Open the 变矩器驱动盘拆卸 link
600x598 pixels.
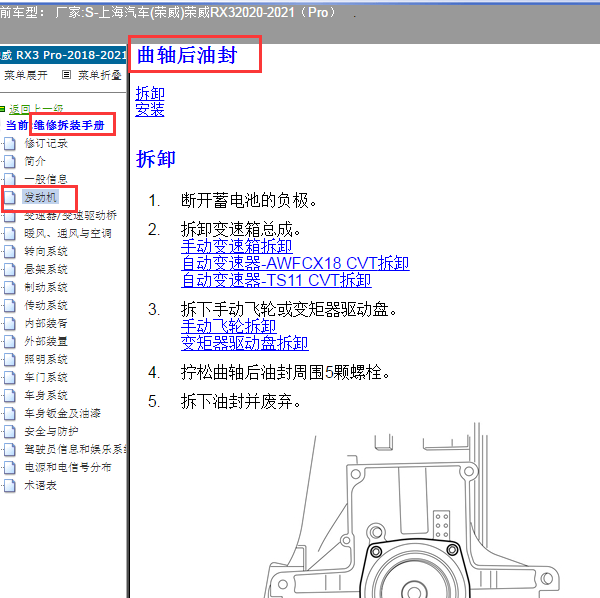[245, 343]
